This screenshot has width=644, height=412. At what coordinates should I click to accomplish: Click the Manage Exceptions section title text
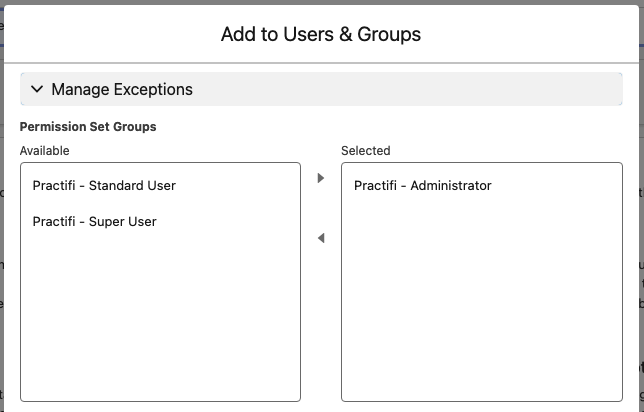pyautogui.click(x=122, y=89)
